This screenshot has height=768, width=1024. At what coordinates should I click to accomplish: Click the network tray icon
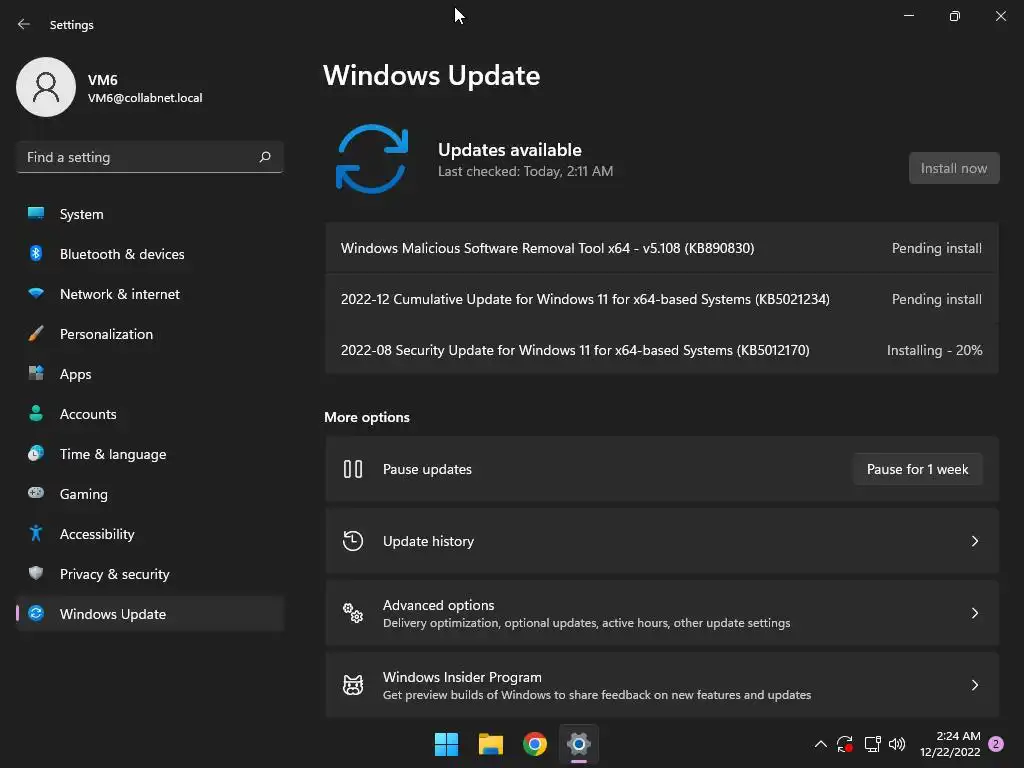point(872,744)
